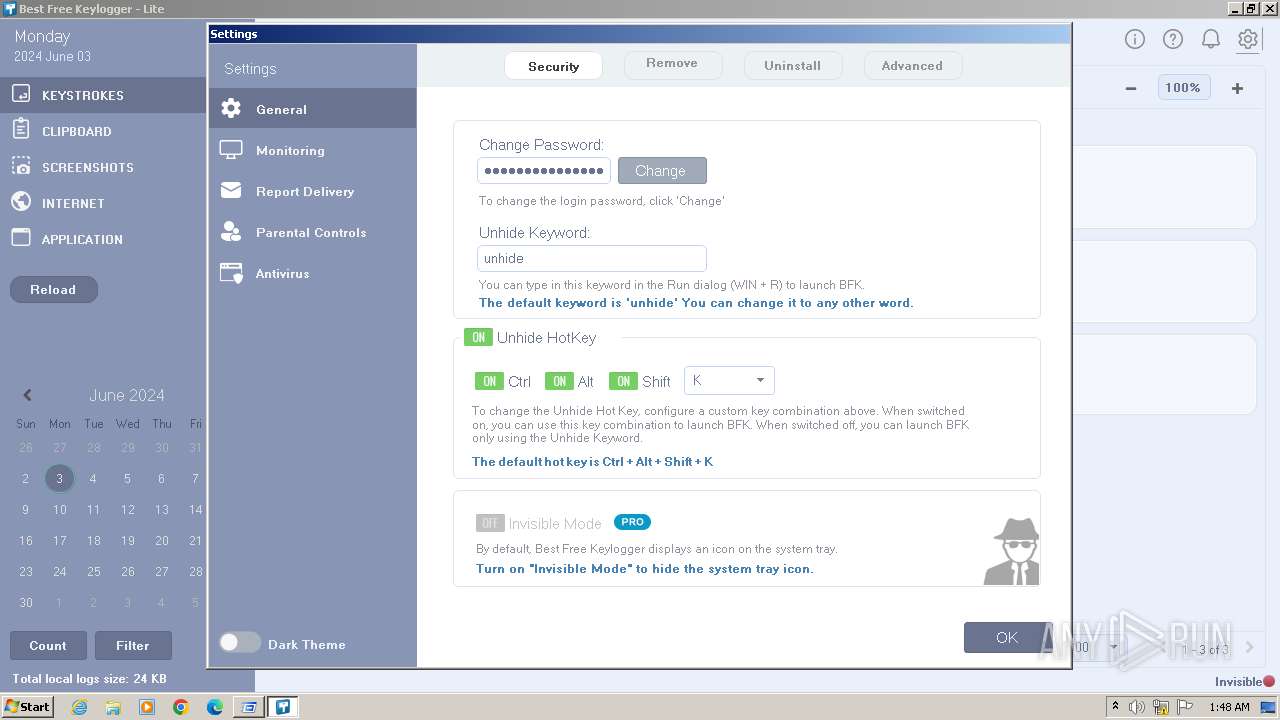Viewport: 1280px width, 720px height.
Task: Select the General gear icon in Settings
Action: click(231, 109)
